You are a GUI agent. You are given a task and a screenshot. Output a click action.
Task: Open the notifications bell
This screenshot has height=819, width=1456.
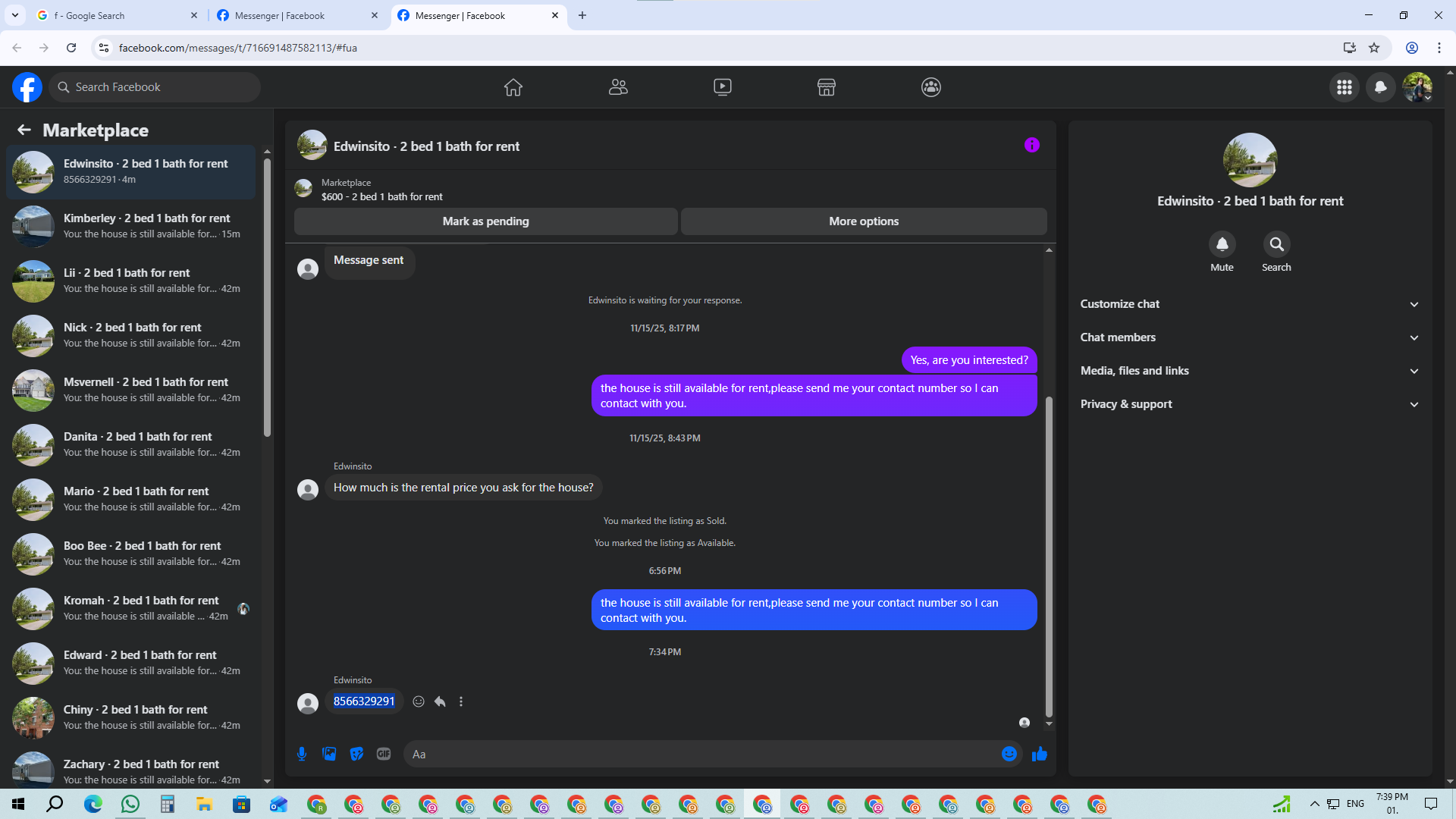1380,87
